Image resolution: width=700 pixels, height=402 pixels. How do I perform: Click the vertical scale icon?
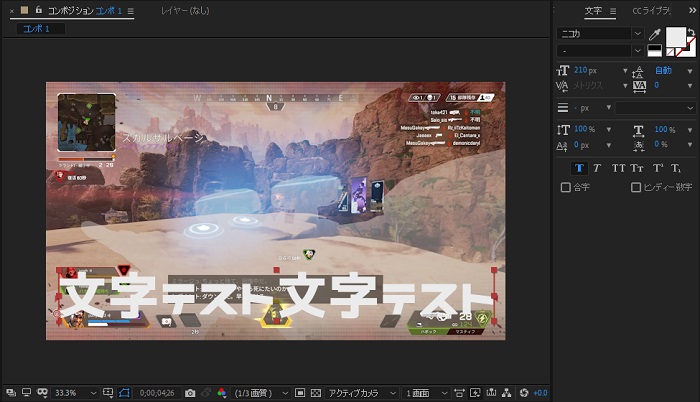[563, 130]
